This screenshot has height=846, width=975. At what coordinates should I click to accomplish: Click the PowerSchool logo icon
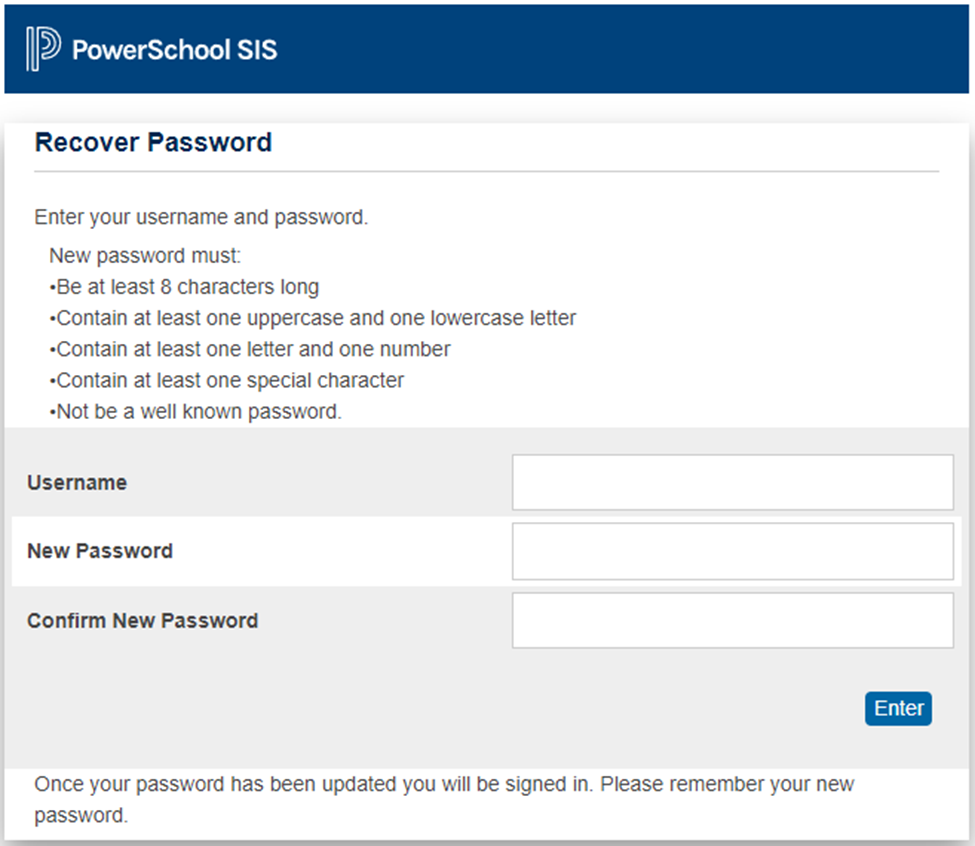click(x=43, y=49)
